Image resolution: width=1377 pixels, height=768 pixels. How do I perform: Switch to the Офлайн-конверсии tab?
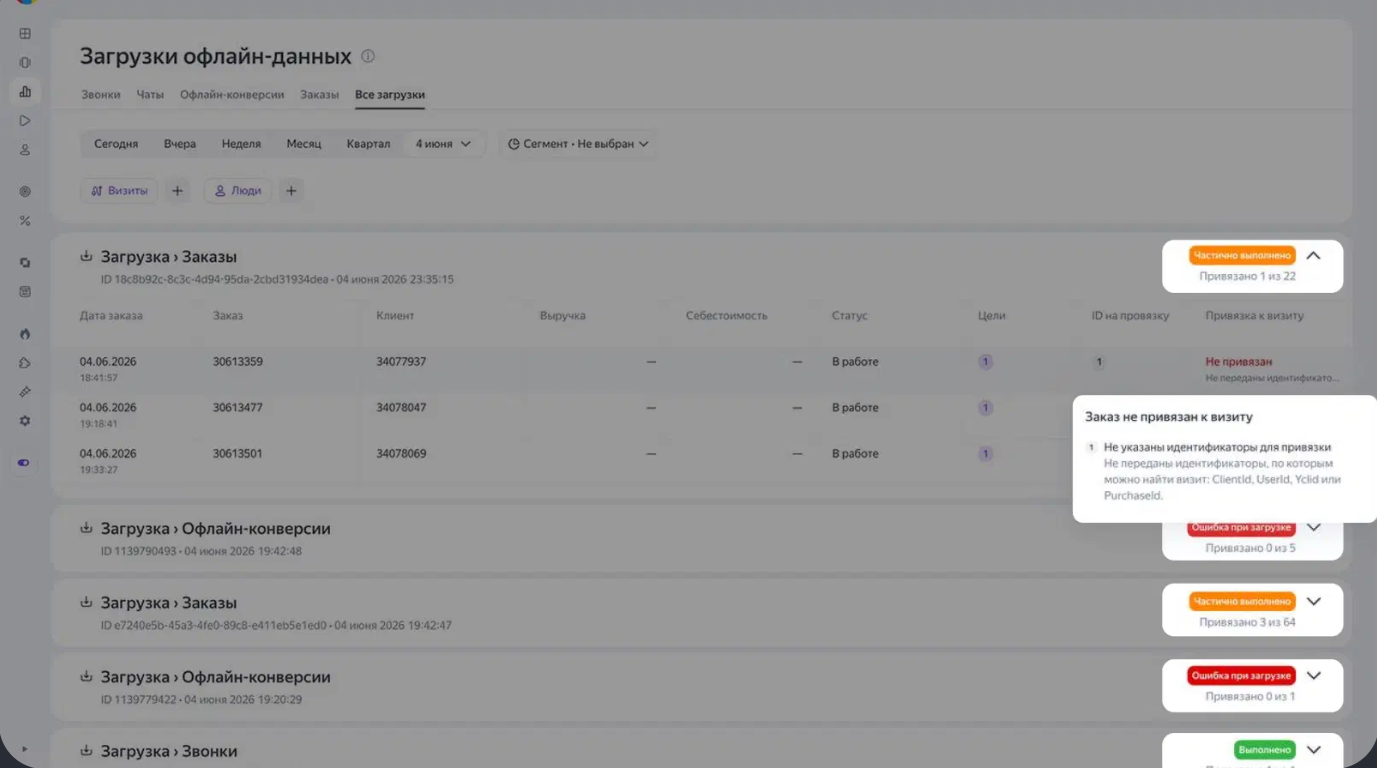click(x=232, y=95)
